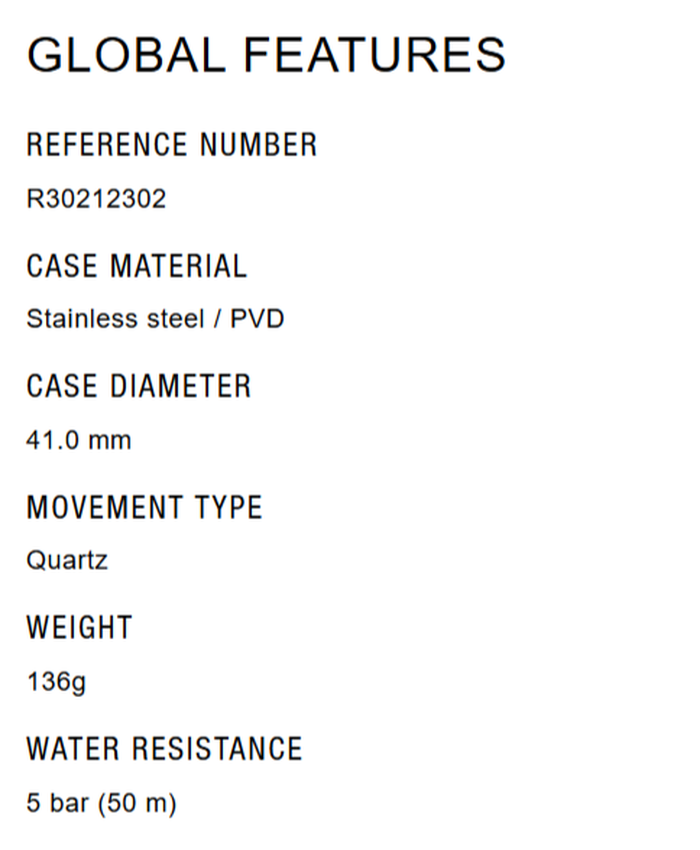Screen dimensions: 700x850
Task: Click the CASE MATERIAL label
Action: (x=136, y=266)
